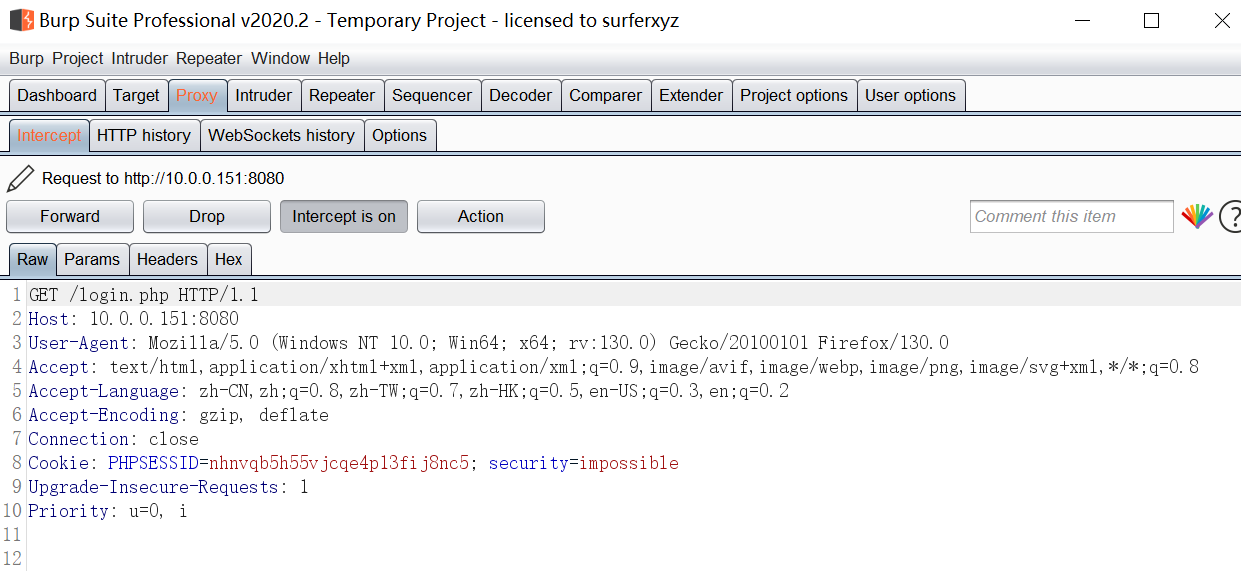Viewport: 1241px width, 571px height.
Task: Switch to the Params view tab
Action: (x=92, y=259)
